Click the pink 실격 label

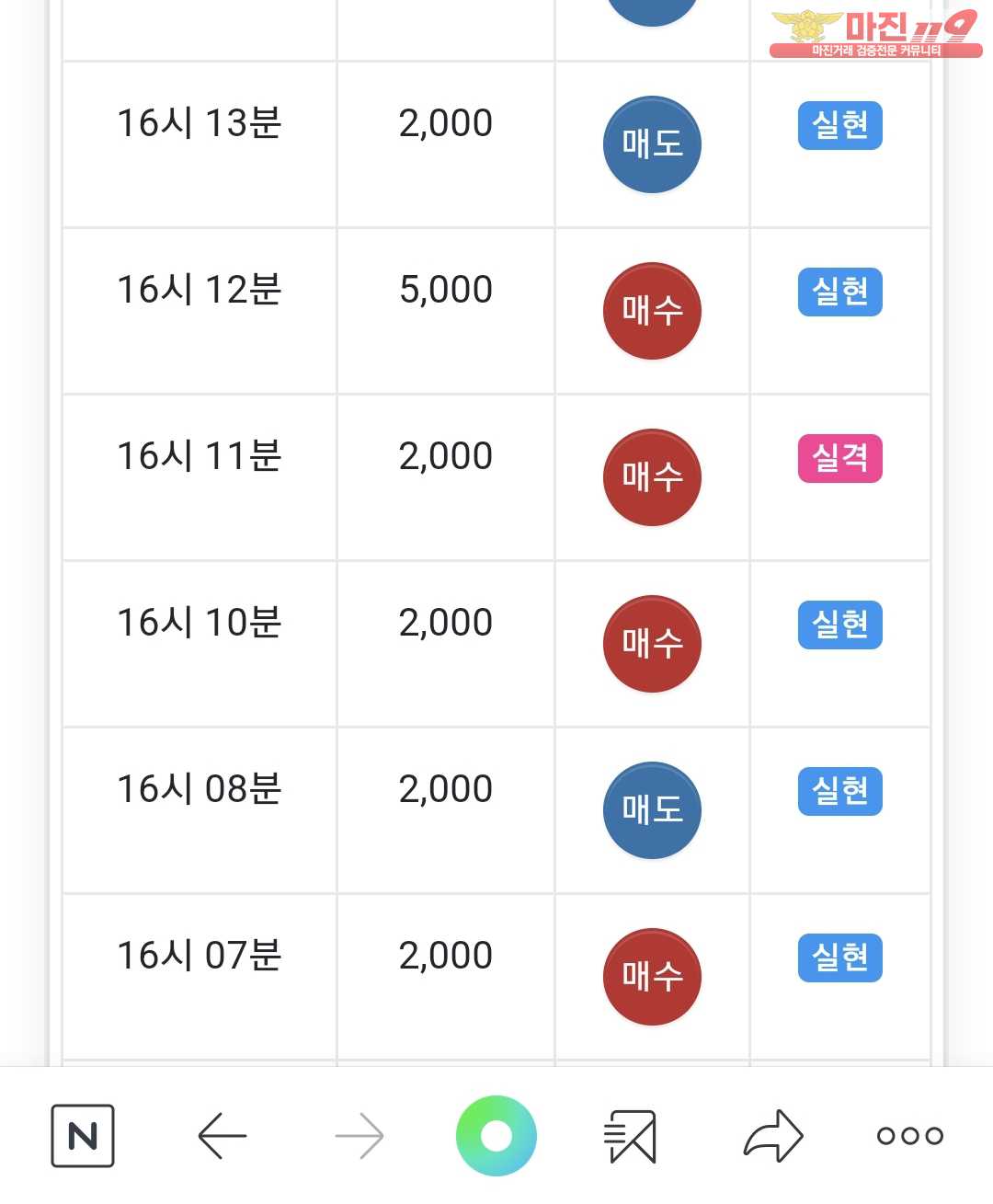click(x=840, y=458)
